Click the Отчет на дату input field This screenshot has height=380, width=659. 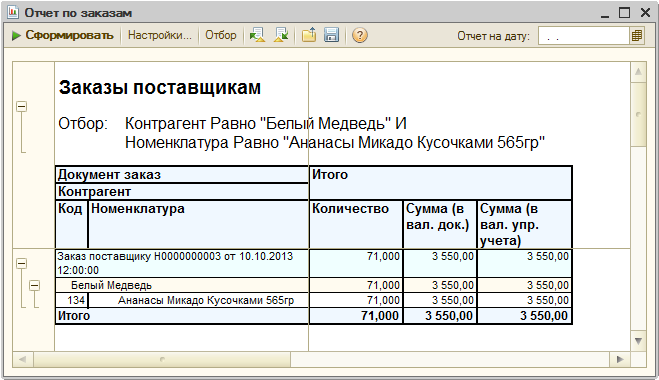click(583, 36)
